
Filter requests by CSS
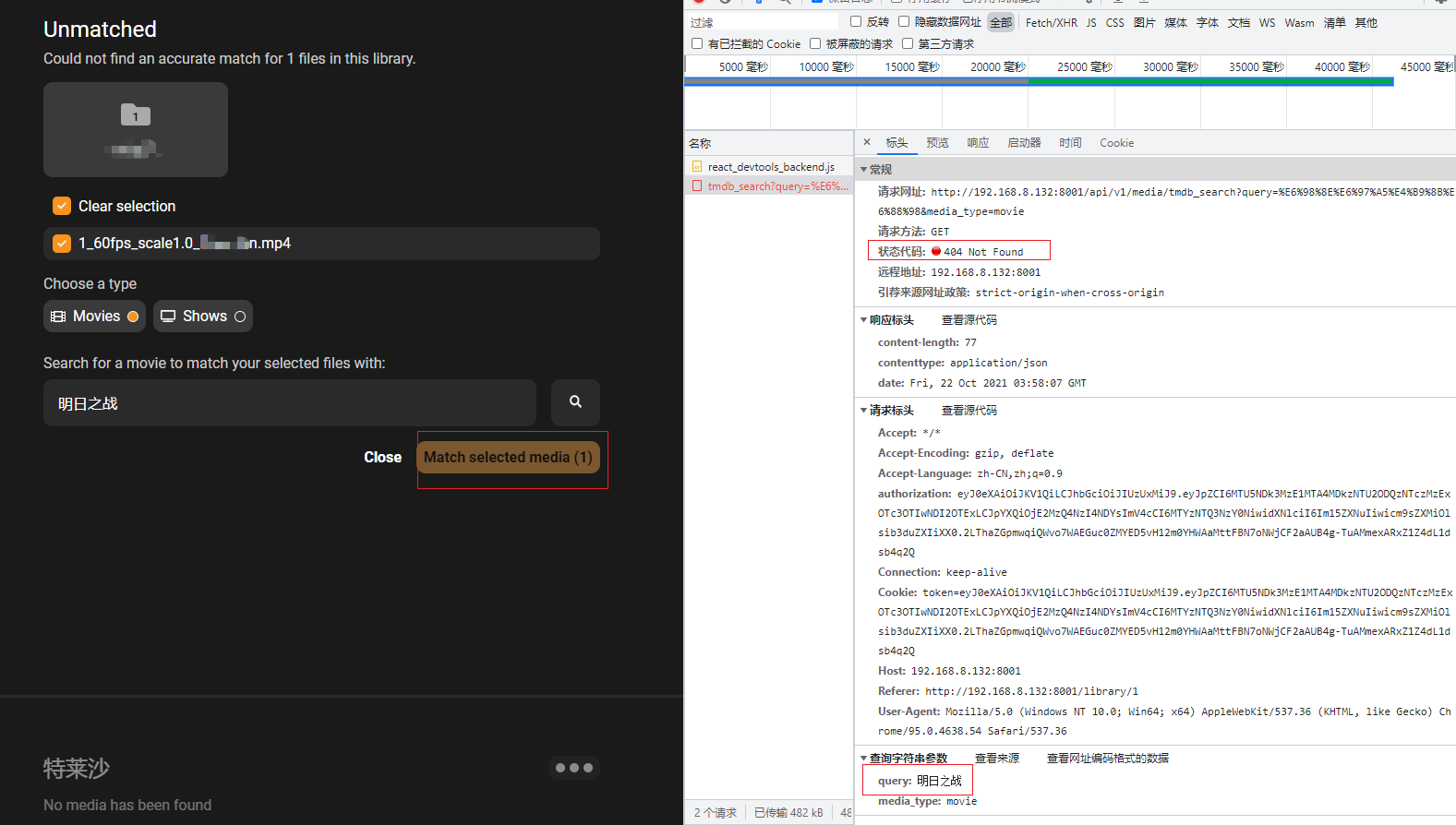[x=1114, y=22]
